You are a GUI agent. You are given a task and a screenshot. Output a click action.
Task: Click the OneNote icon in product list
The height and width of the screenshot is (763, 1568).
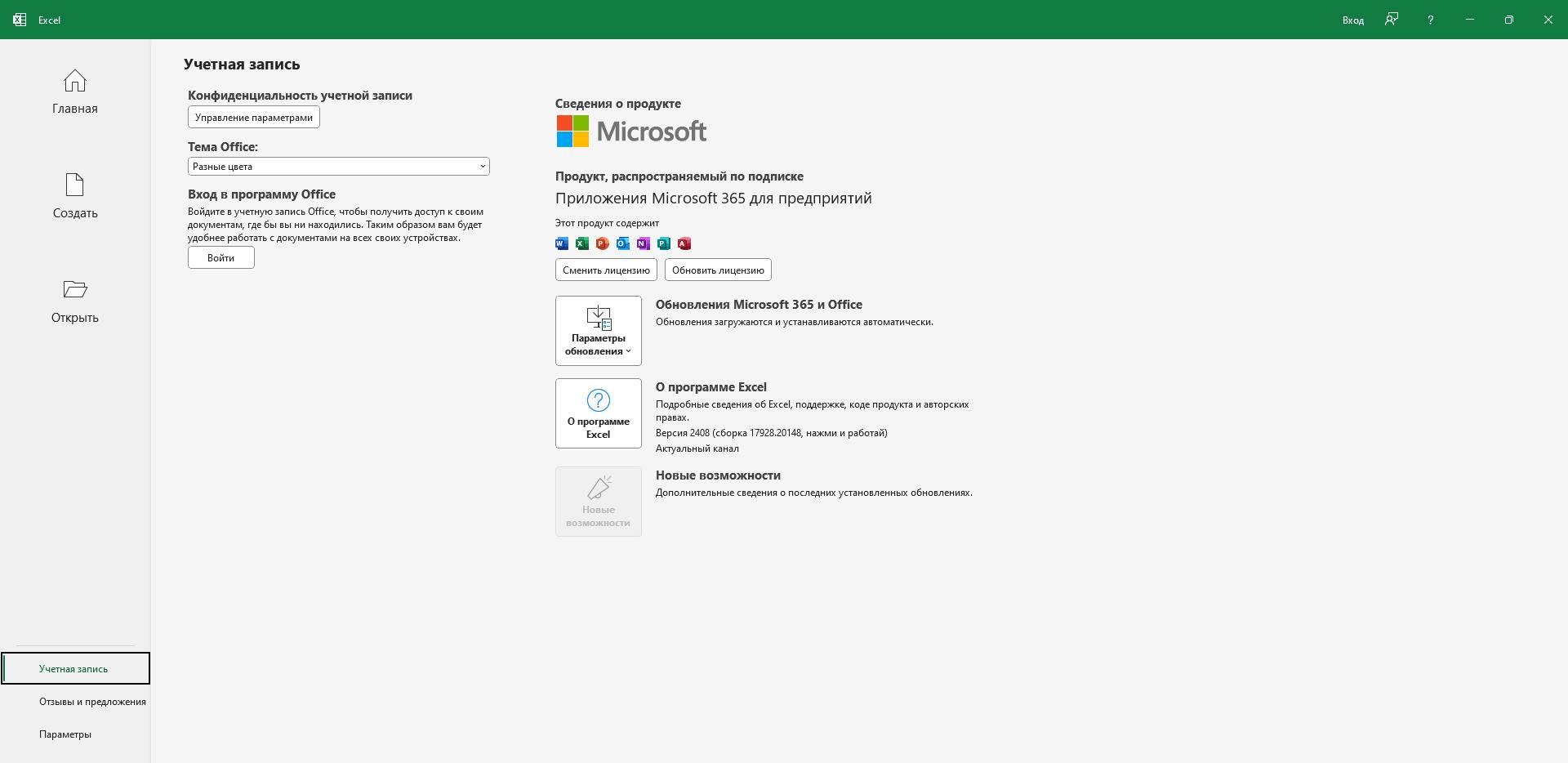point(644,243)
